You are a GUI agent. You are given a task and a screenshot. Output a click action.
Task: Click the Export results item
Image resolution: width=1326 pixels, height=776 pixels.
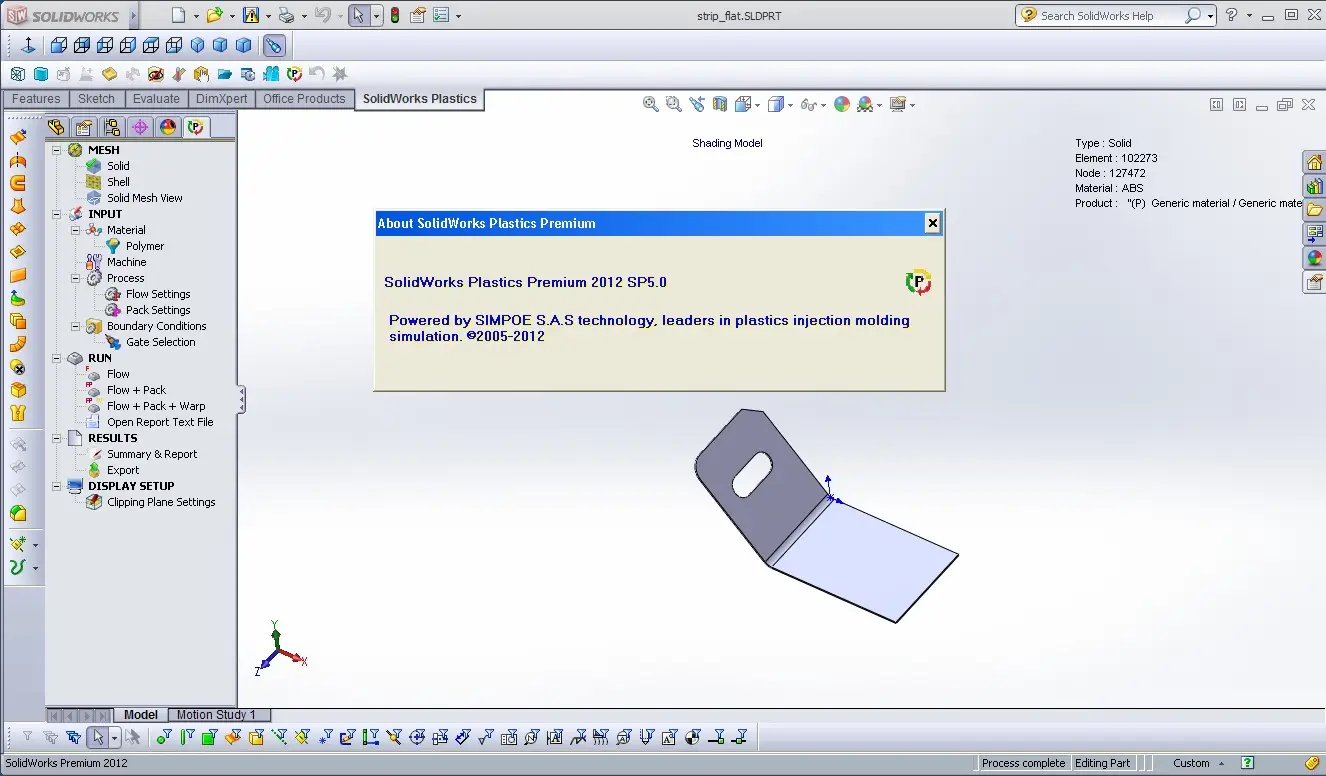[123, 470]
